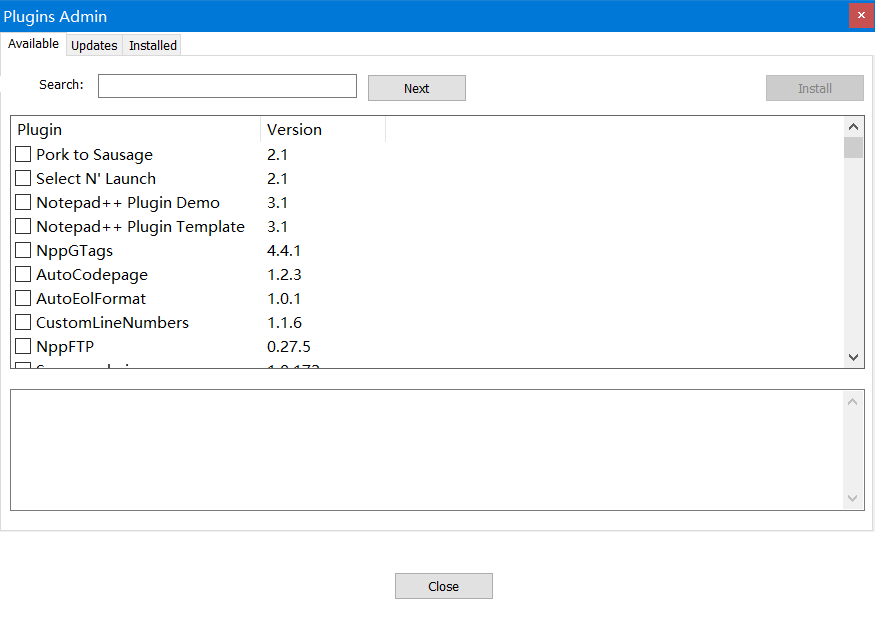Check the AutoEolFormat plugin box
The width and height of the screenshot is (875, 632).
pos(23,298)
